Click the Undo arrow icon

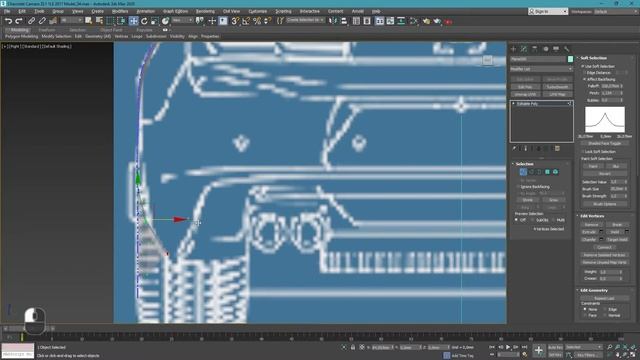[8, 21]
